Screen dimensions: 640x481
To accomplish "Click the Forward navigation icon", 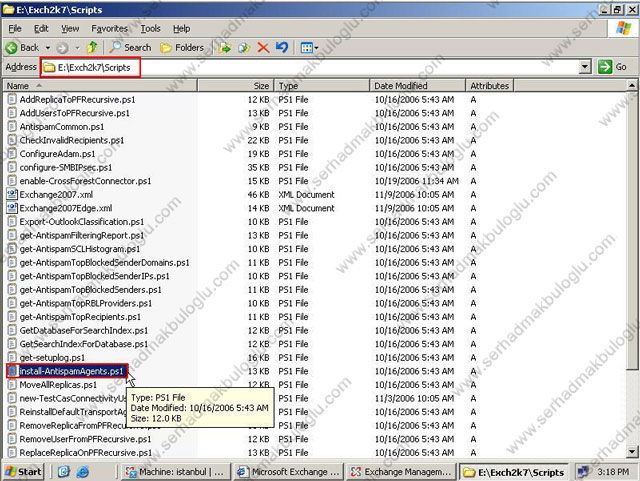I will 62,48.
